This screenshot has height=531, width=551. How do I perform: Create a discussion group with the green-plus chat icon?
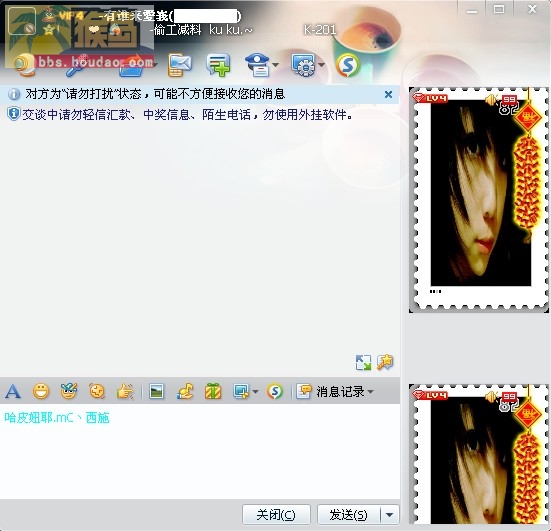(x=219, y=65)
